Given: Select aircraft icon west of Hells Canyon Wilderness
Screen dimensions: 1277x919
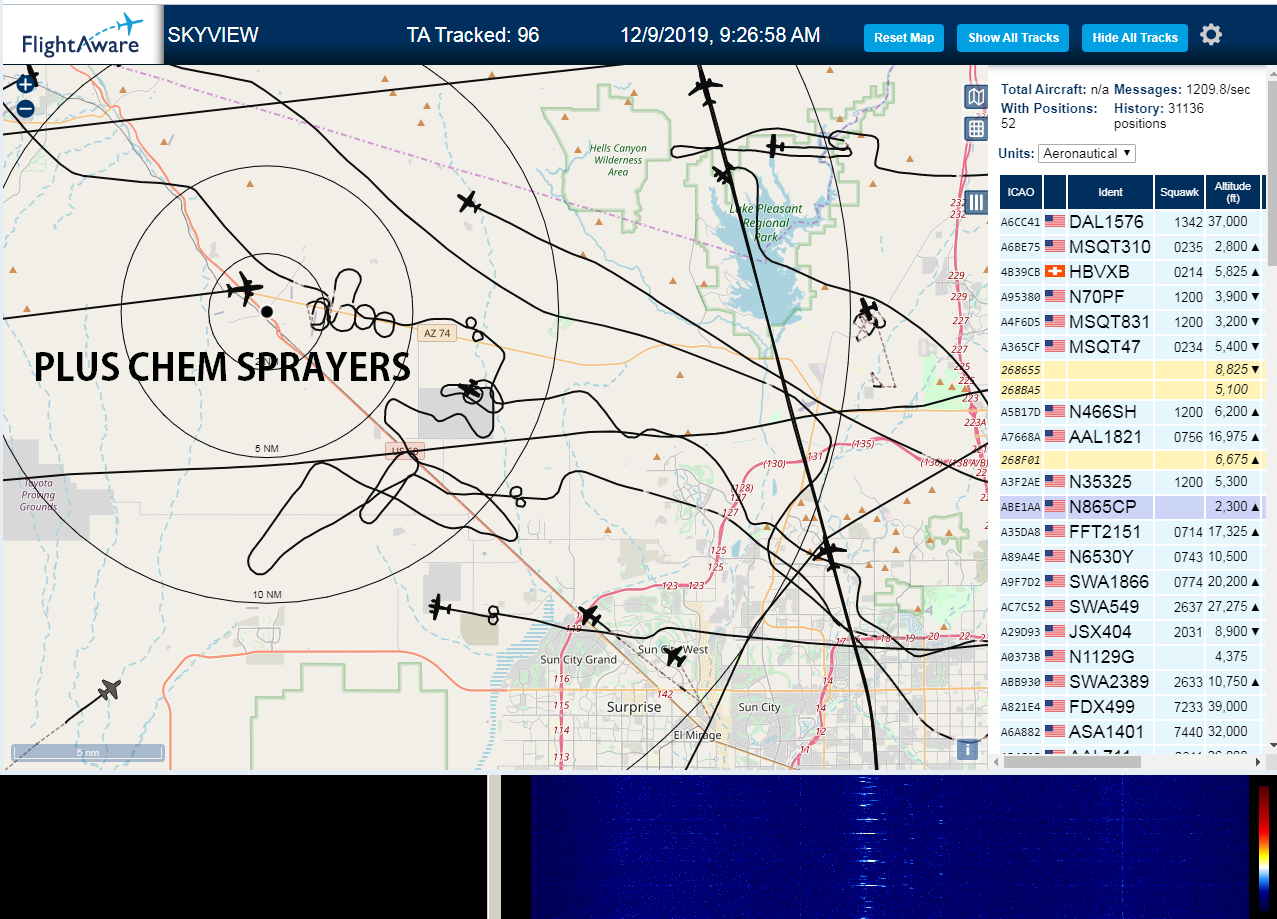Looking at the screenshot, I should [x=469, y=203].
